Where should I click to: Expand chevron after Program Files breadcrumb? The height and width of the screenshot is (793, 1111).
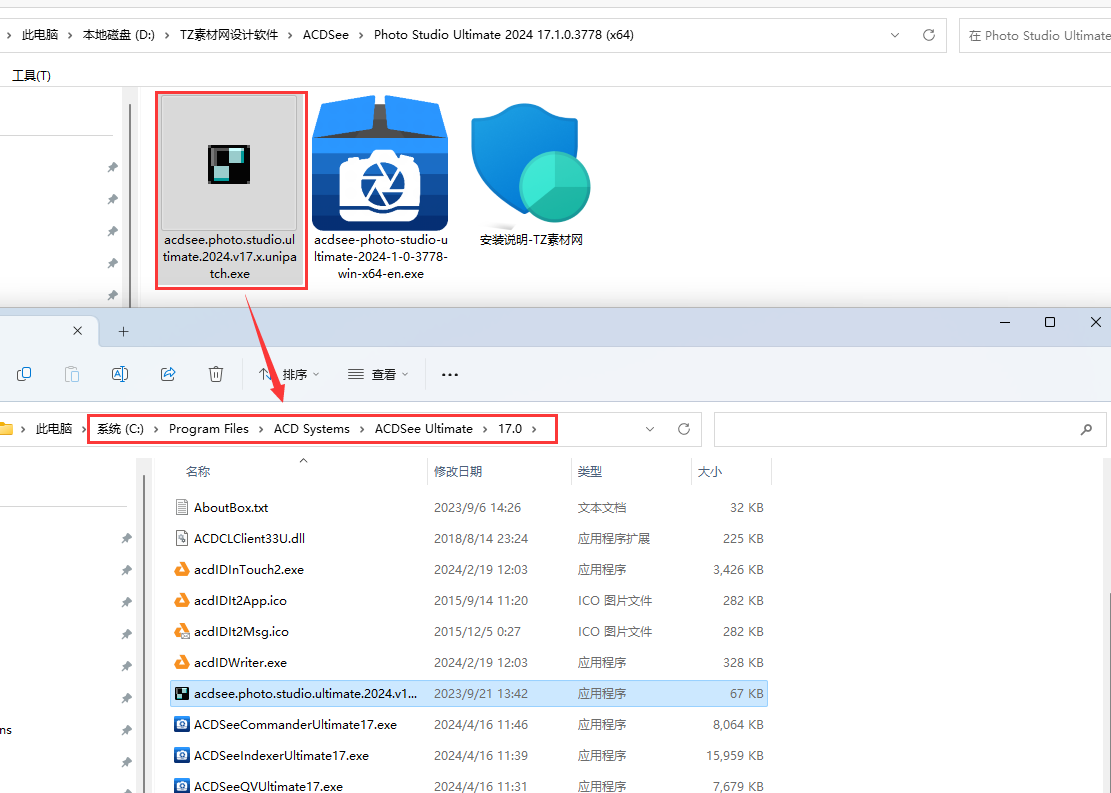(x=261, y=429)
